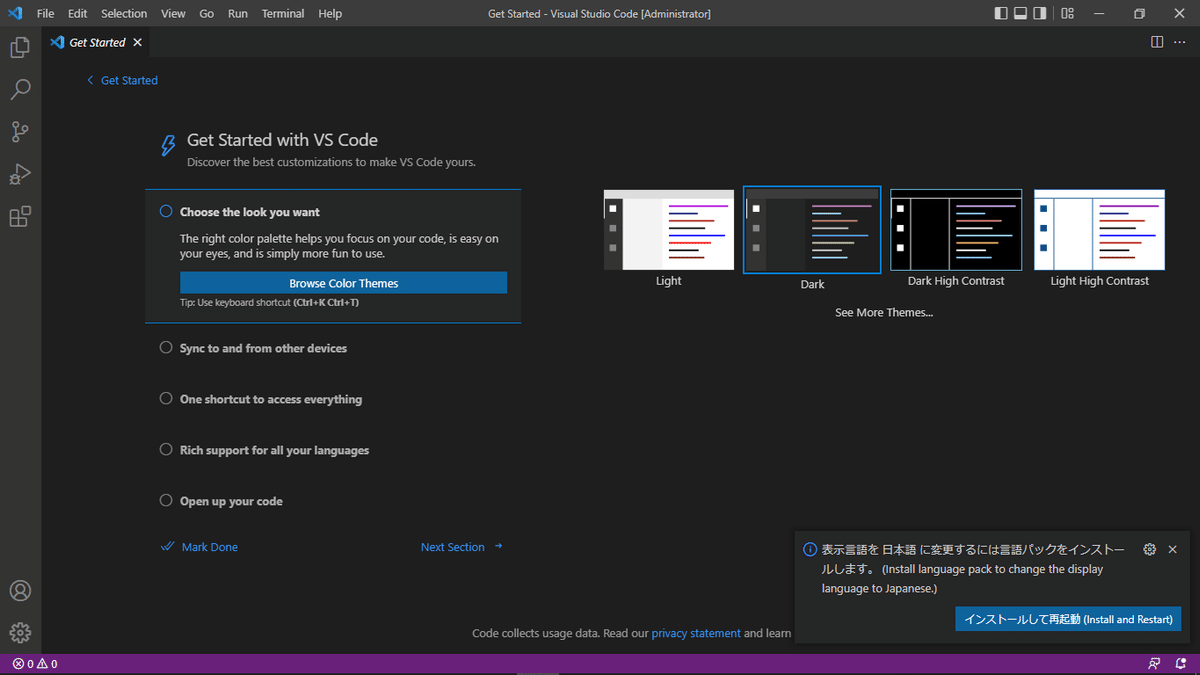The image size is (1200, 675).
Task: Open editor More Actions ellipsis
Action: pos(1179,42)
